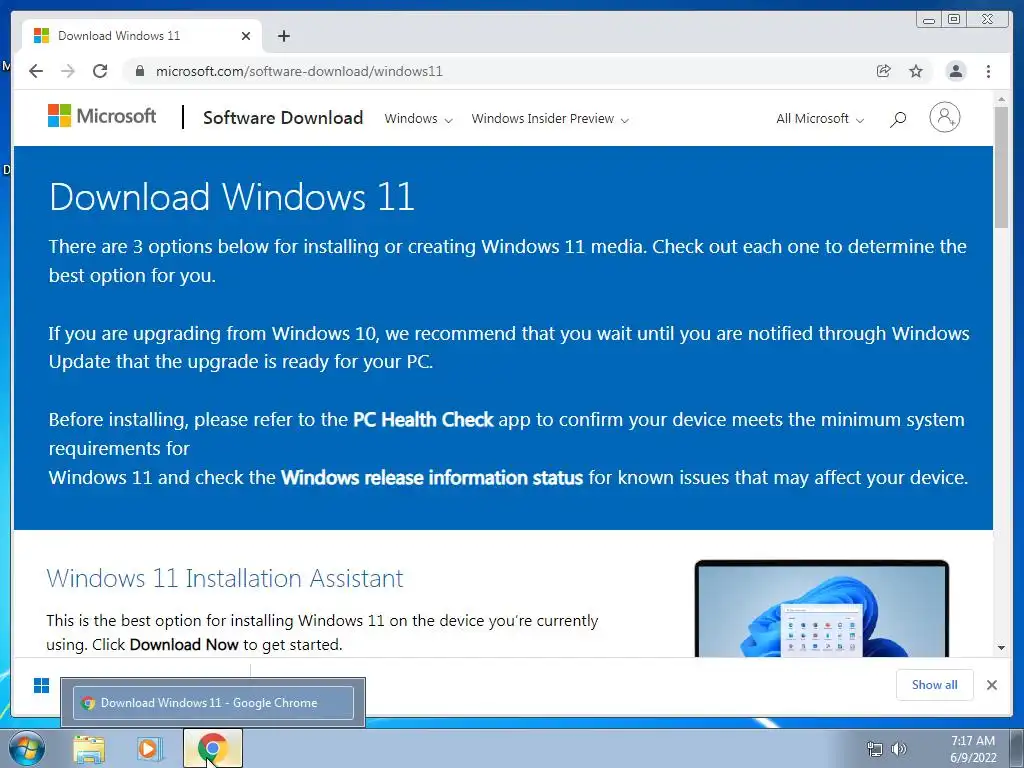Restore down the Chrome window
This screenshot has height=768, width=1024.
point(954,20)
